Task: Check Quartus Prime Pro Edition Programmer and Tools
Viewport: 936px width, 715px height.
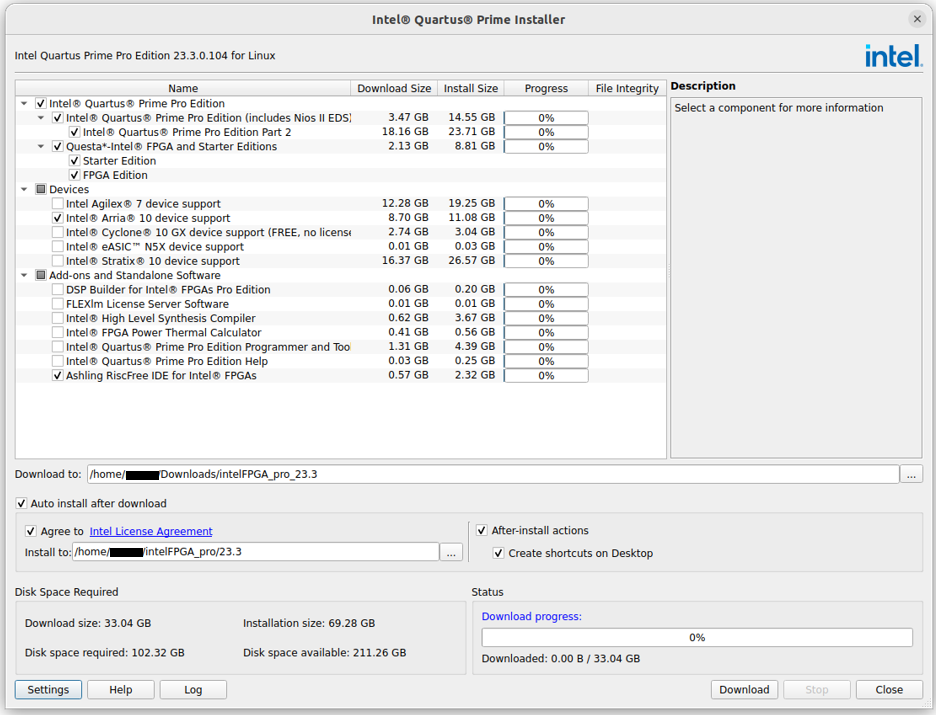Action: (57, 347)
